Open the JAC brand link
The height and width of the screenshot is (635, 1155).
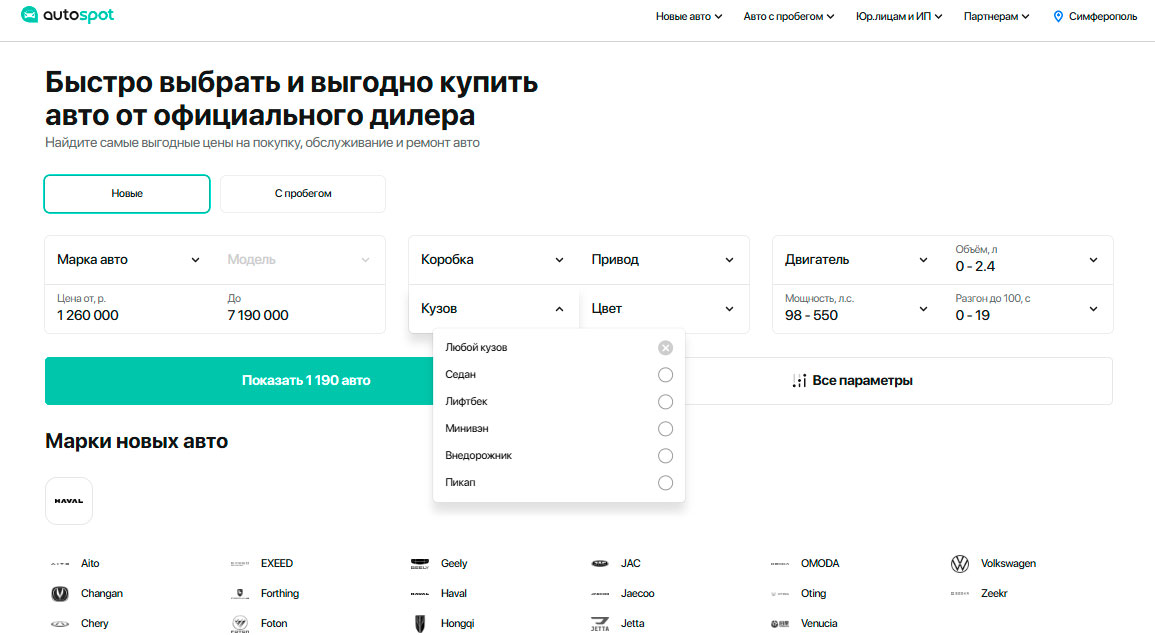pyautogui.click(x=631, y=564)
